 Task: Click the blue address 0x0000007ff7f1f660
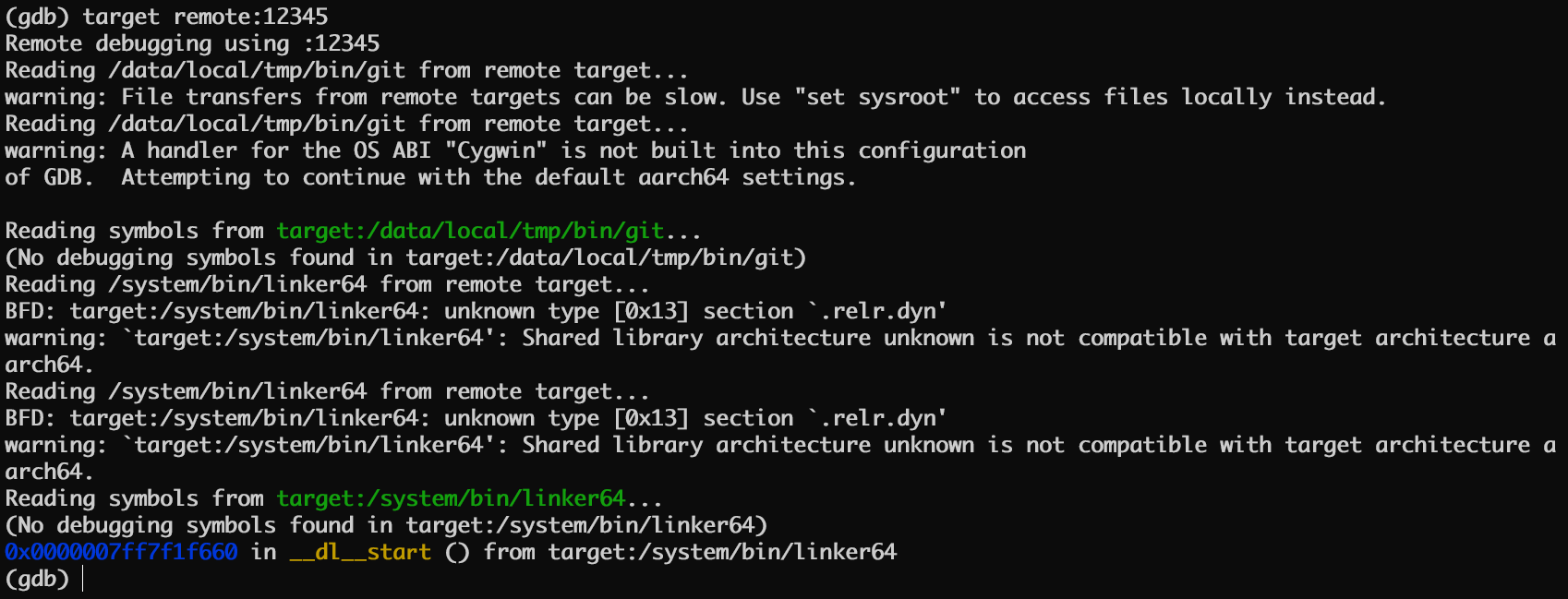point(121,552)
